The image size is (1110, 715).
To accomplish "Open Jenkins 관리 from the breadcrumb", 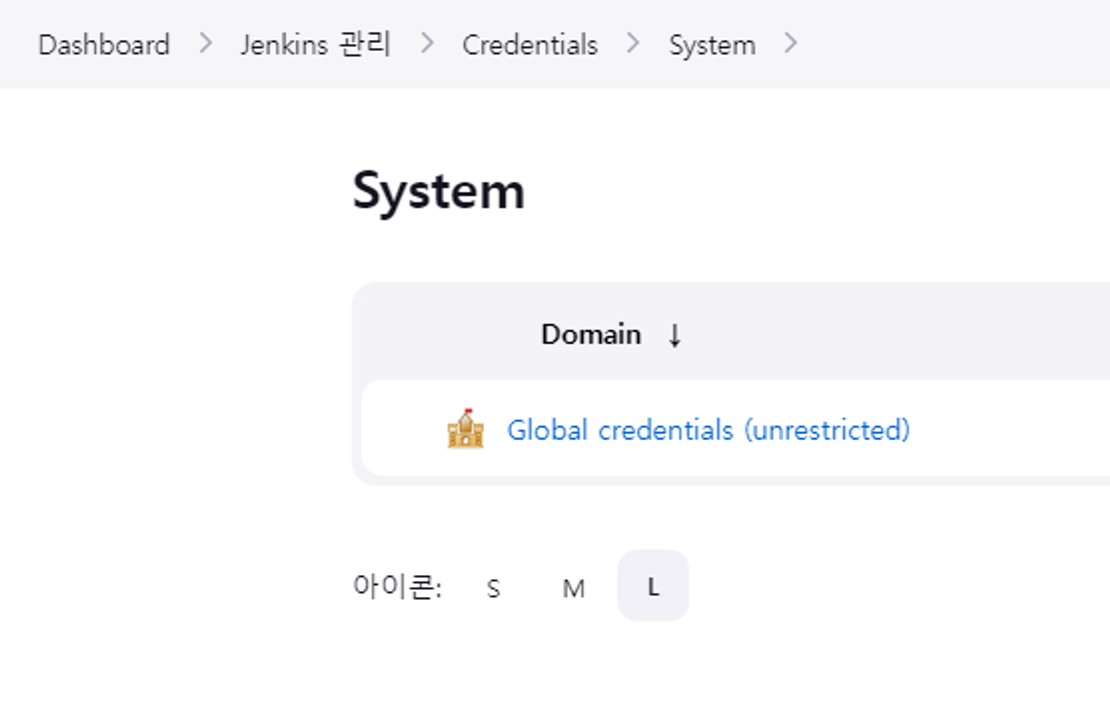I will tap(316, 44).
